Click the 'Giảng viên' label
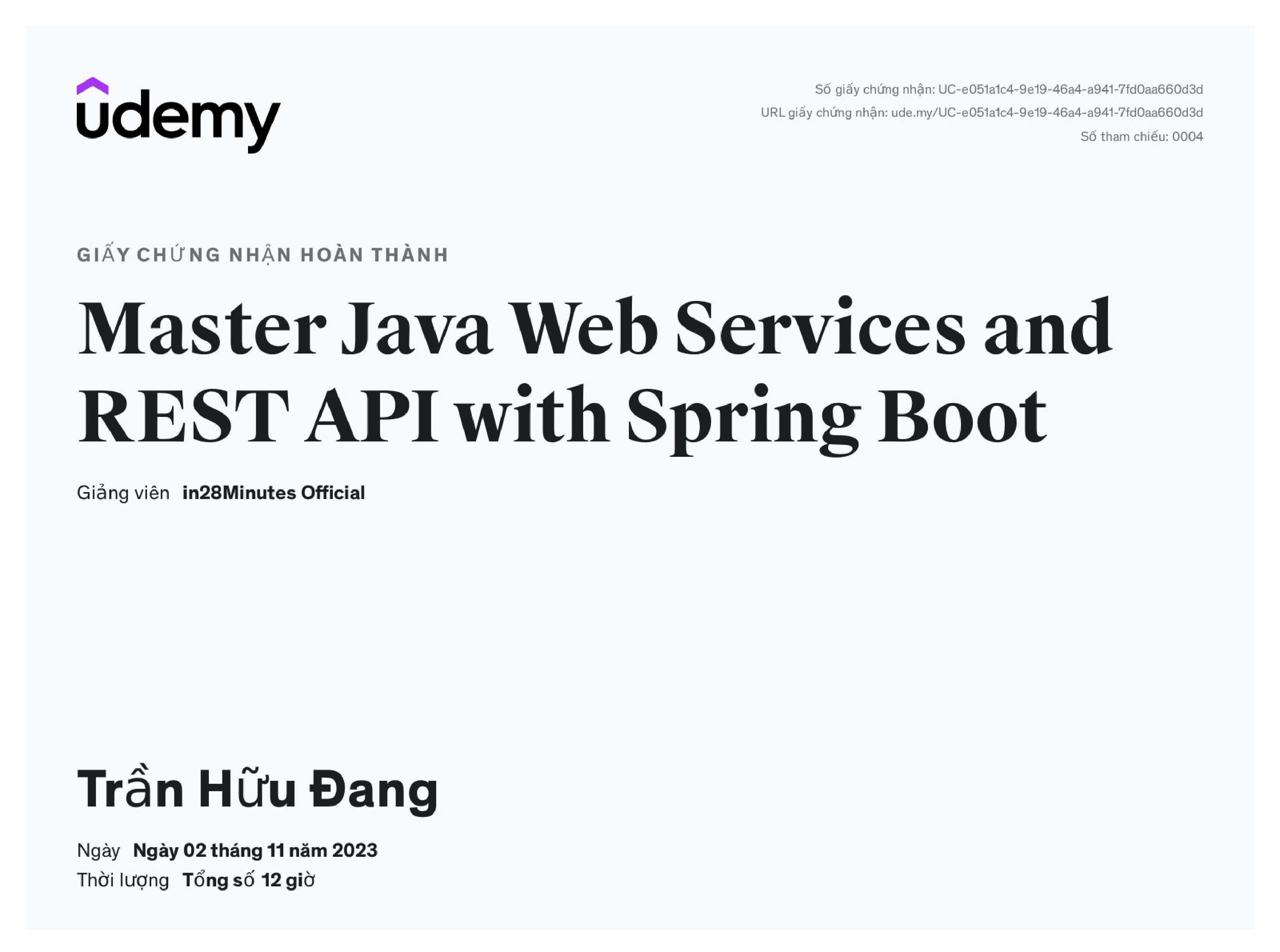 [123, 493]
